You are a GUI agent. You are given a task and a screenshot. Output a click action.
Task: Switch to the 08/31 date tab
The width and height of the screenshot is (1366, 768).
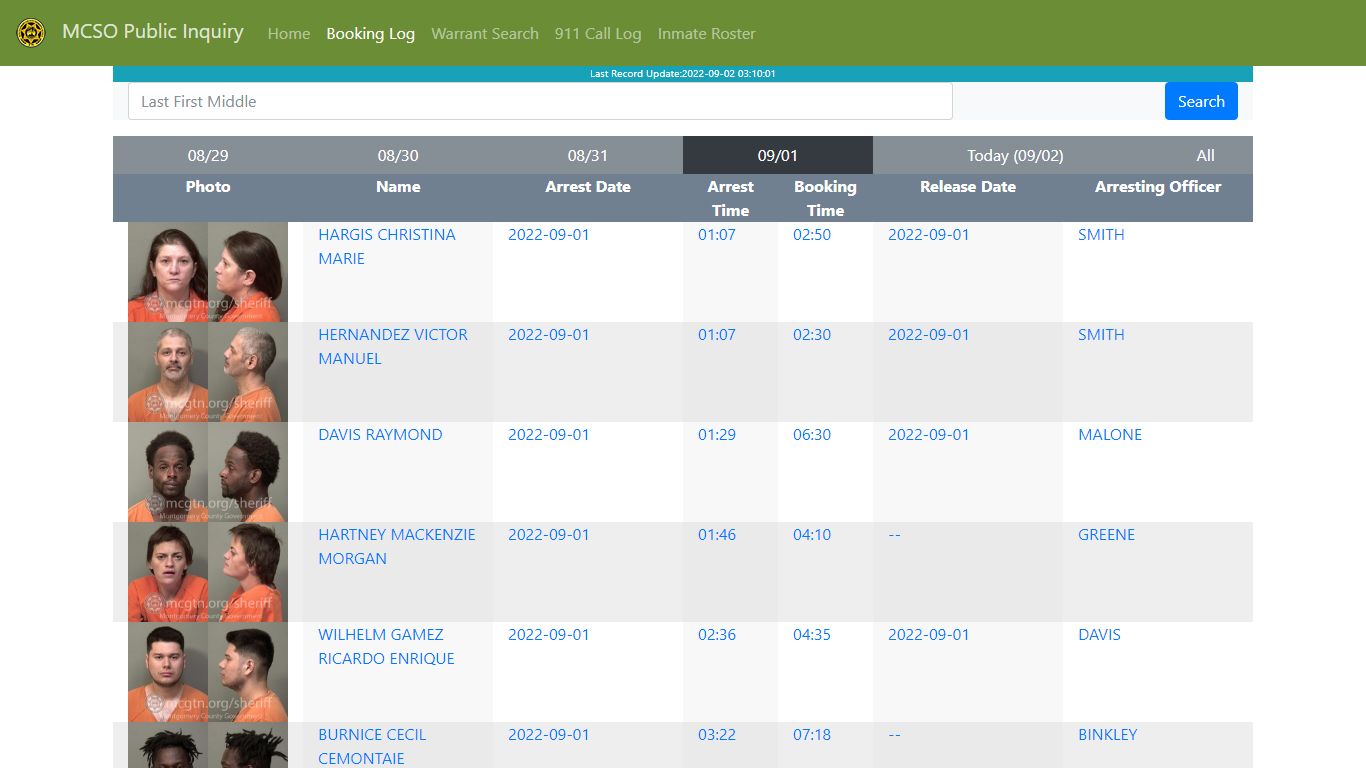[588, 155]
